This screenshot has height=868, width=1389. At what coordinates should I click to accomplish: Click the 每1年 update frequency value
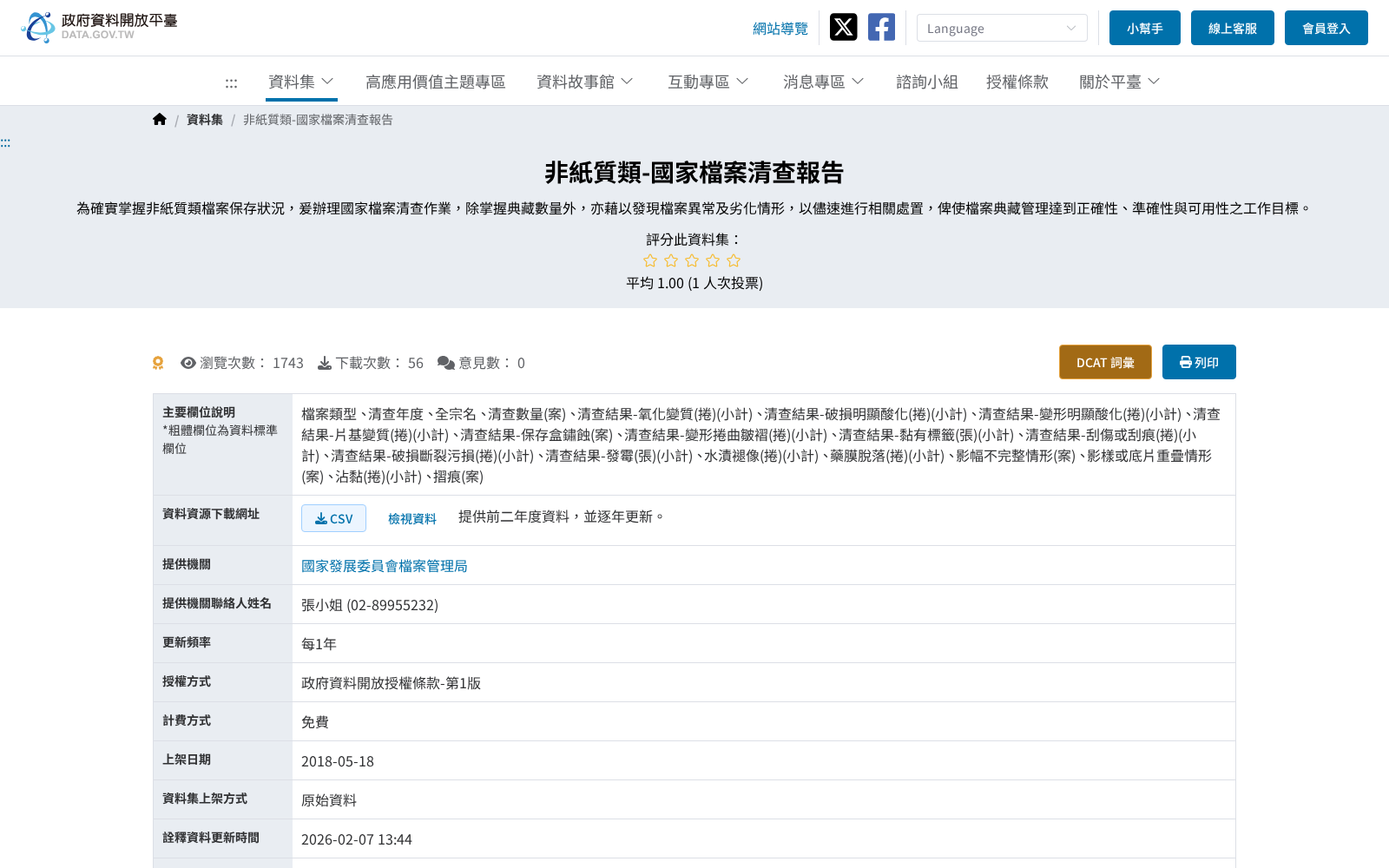tap(319, 644)
